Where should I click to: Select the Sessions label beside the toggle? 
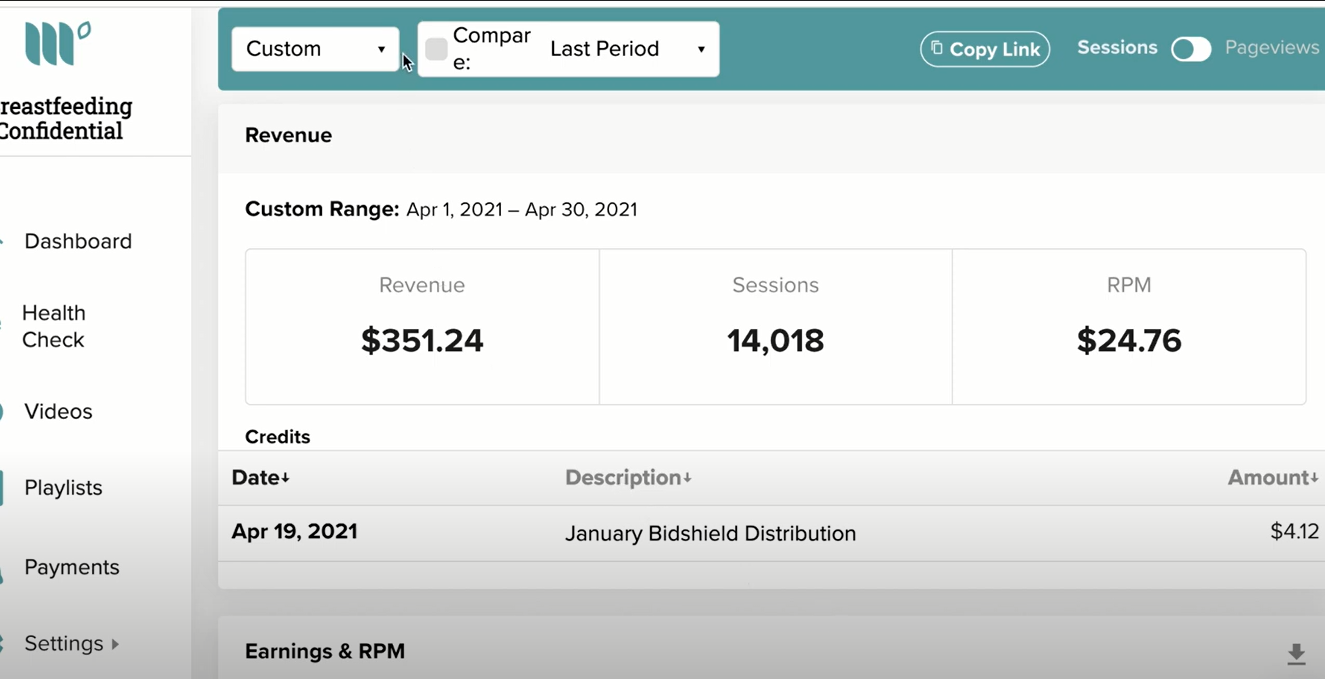tap(1117, 48)
